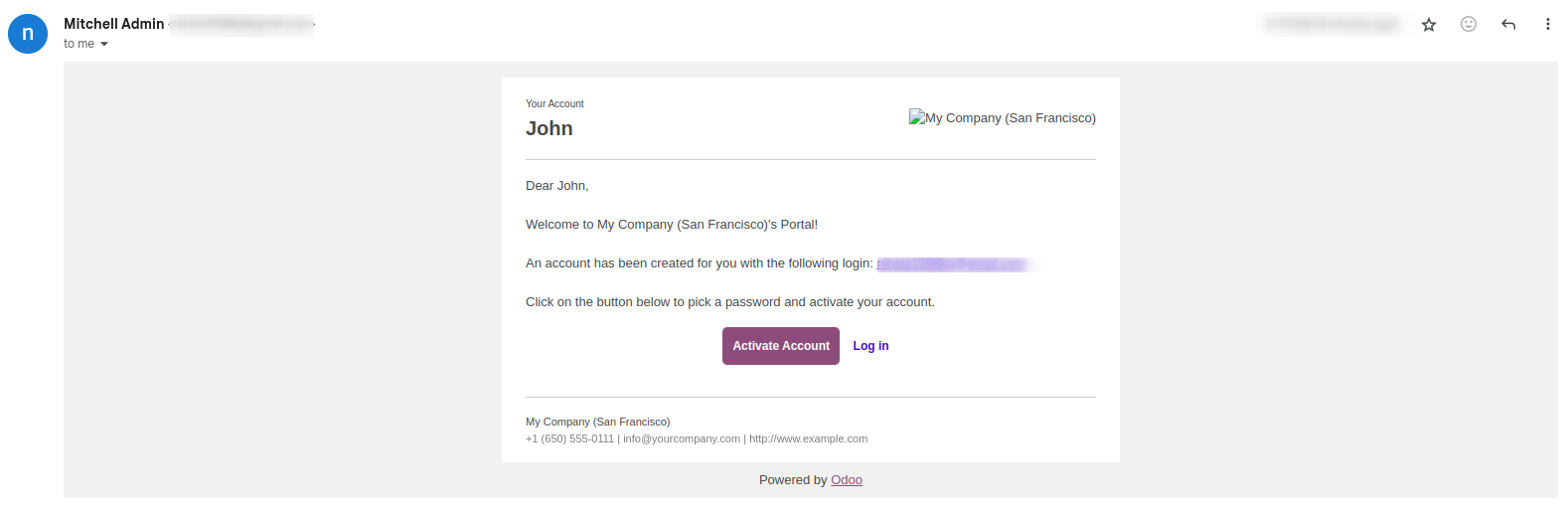Expand recipient details arrow next to 'to me'
1568x517 pixels.
click(104, 44)
